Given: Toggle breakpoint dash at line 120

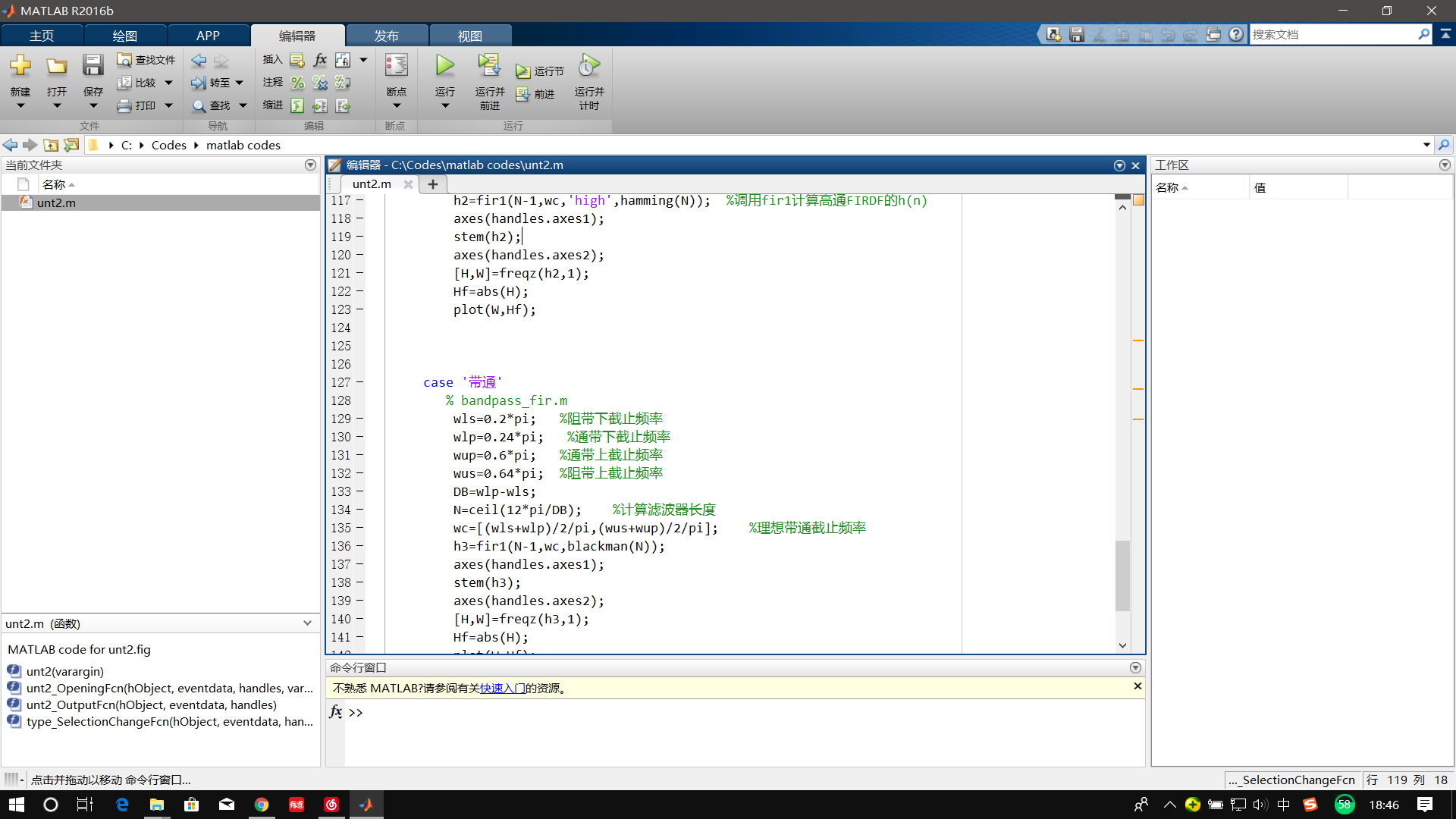Looking at the screenshot, I should tap(360, 255).
